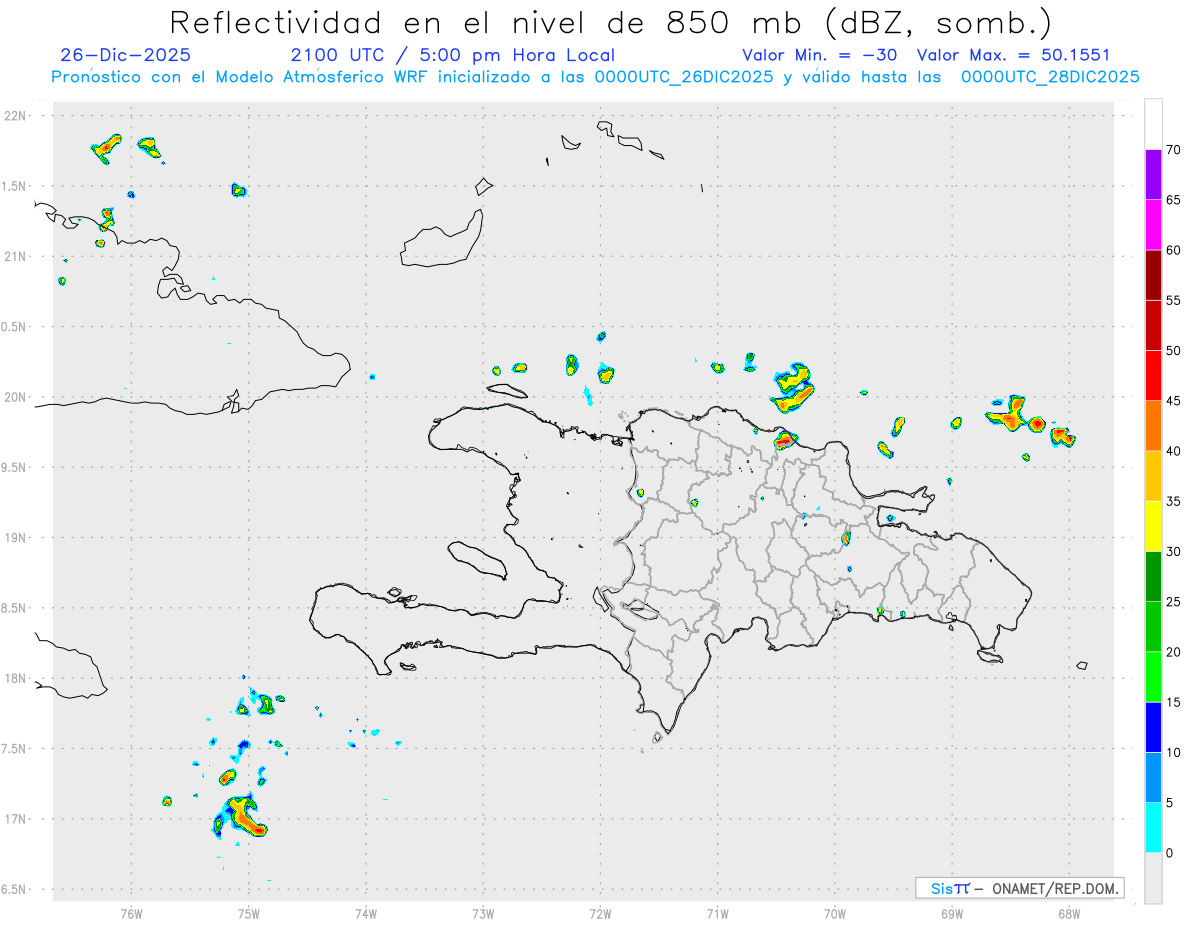Click the '72W' longitude label
Image resolution: width=1200 pixels, height=927 pixels.
click(x=600, y=914)
